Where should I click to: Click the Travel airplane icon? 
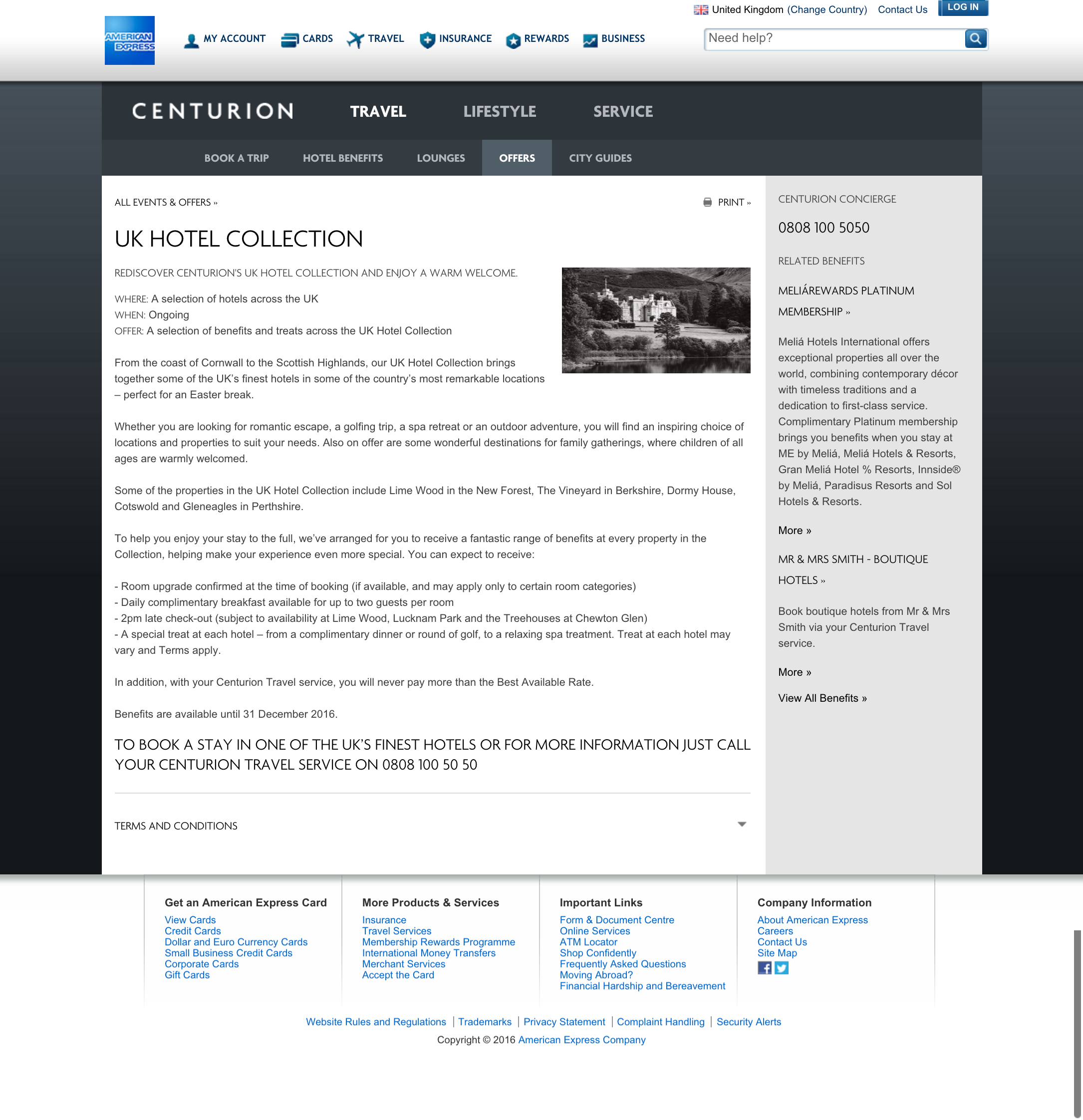[x=355, y=40]
